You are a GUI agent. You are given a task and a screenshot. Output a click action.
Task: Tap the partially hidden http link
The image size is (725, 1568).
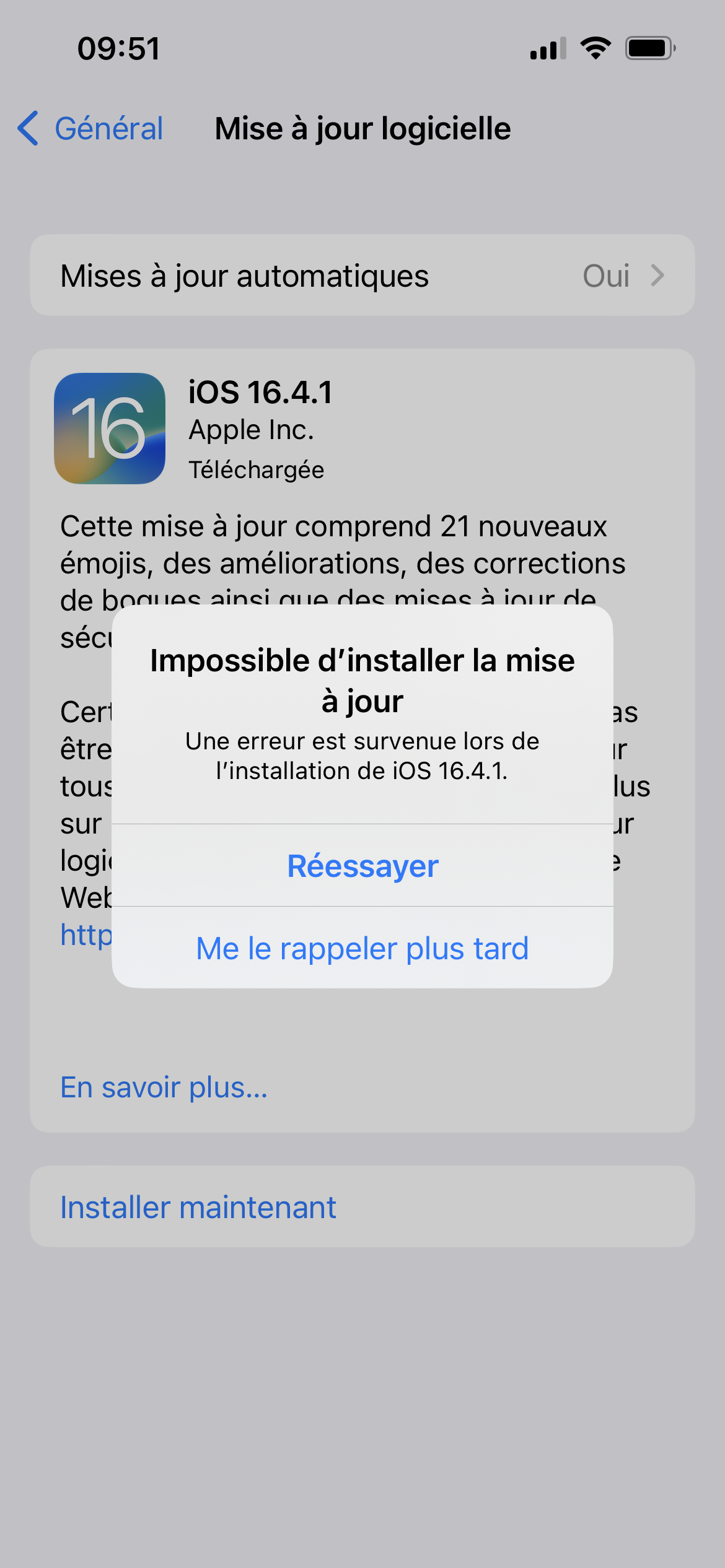(x=86, y=935)
